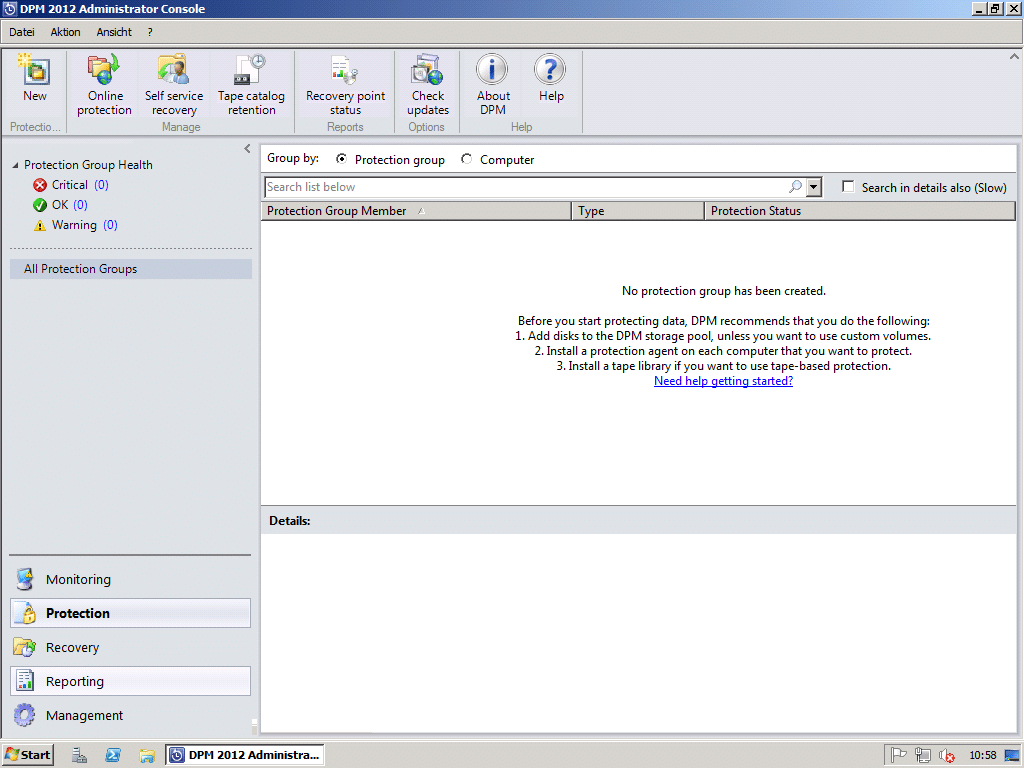The height and width of the screenshot is (768, 1024).
Task: Select Group by Protection group radio
Action: click(341, 159)
